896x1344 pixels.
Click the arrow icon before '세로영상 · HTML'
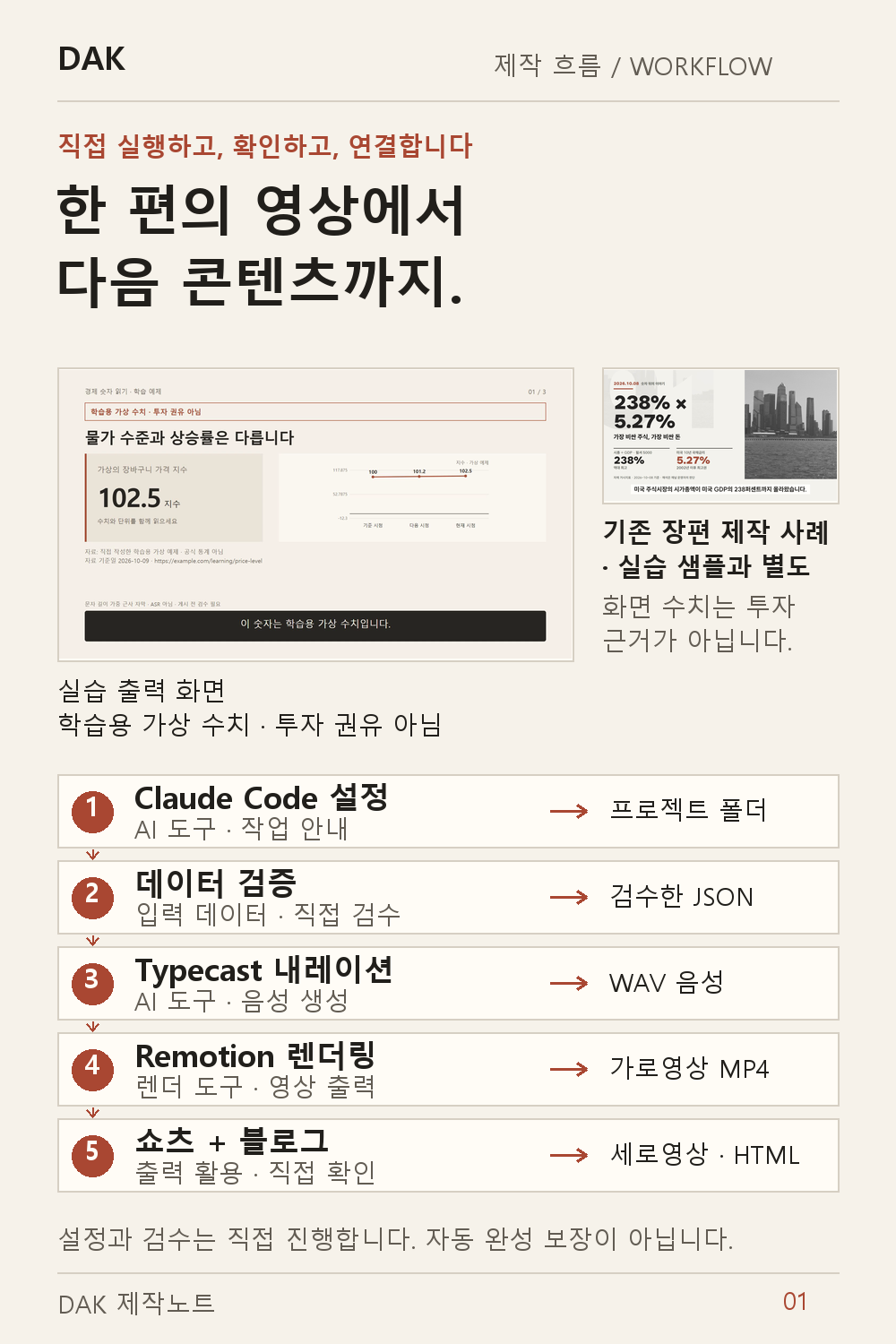coord(569,1156)
